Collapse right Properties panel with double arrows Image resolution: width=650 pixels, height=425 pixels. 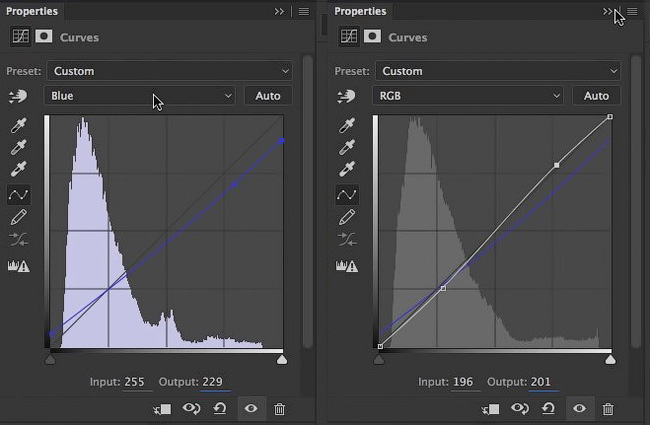click(x=607, y=12)
